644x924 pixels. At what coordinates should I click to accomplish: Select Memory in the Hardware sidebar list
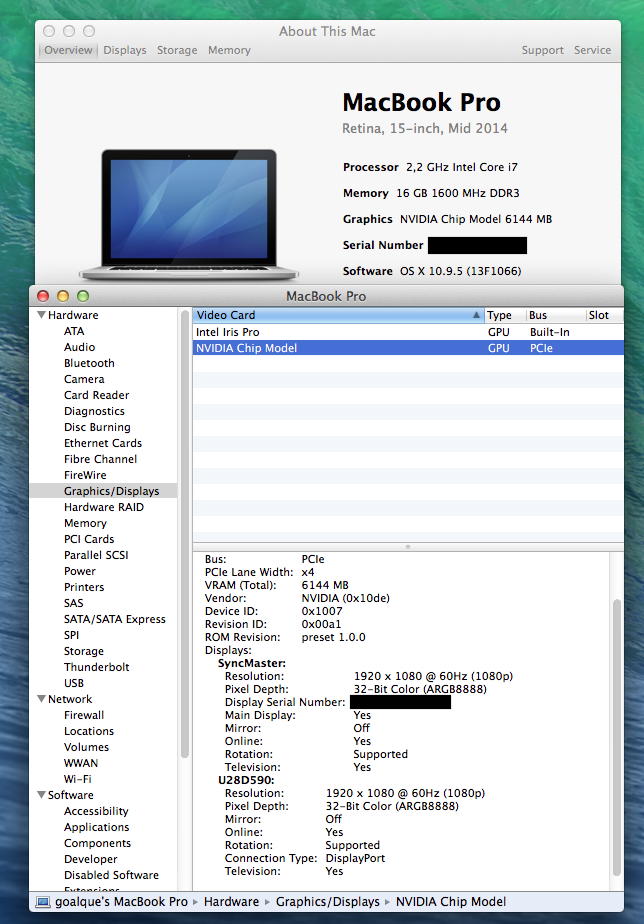[85, 523]
